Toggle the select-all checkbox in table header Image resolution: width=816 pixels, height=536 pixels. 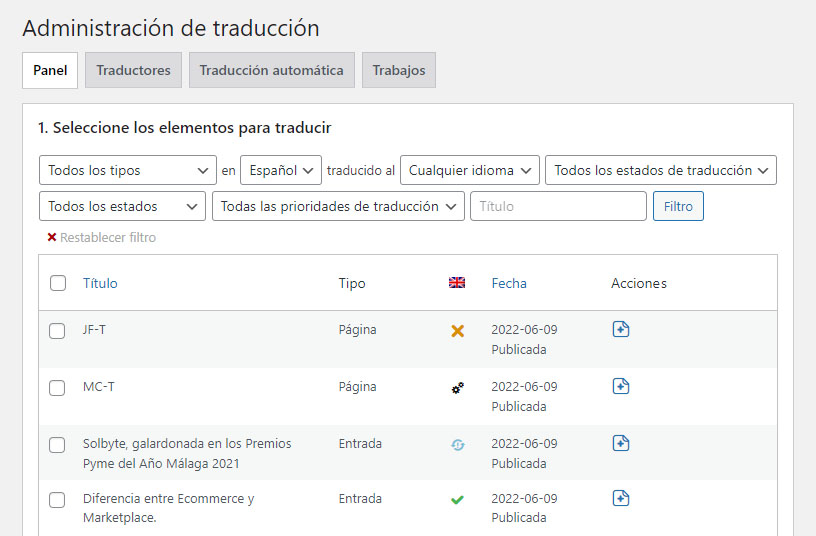pyautogui.click(x=58, y=283)
